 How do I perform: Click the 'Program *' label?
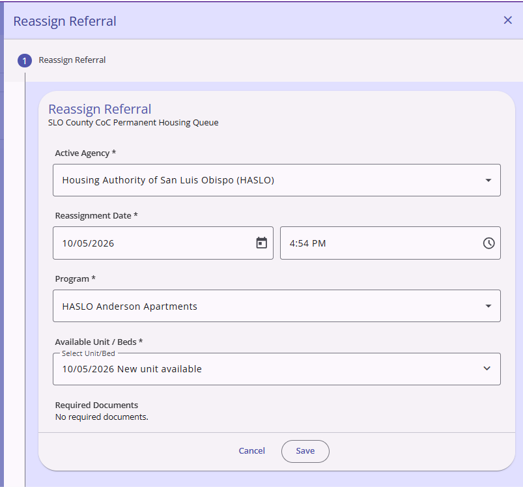[x=75, y=279]
